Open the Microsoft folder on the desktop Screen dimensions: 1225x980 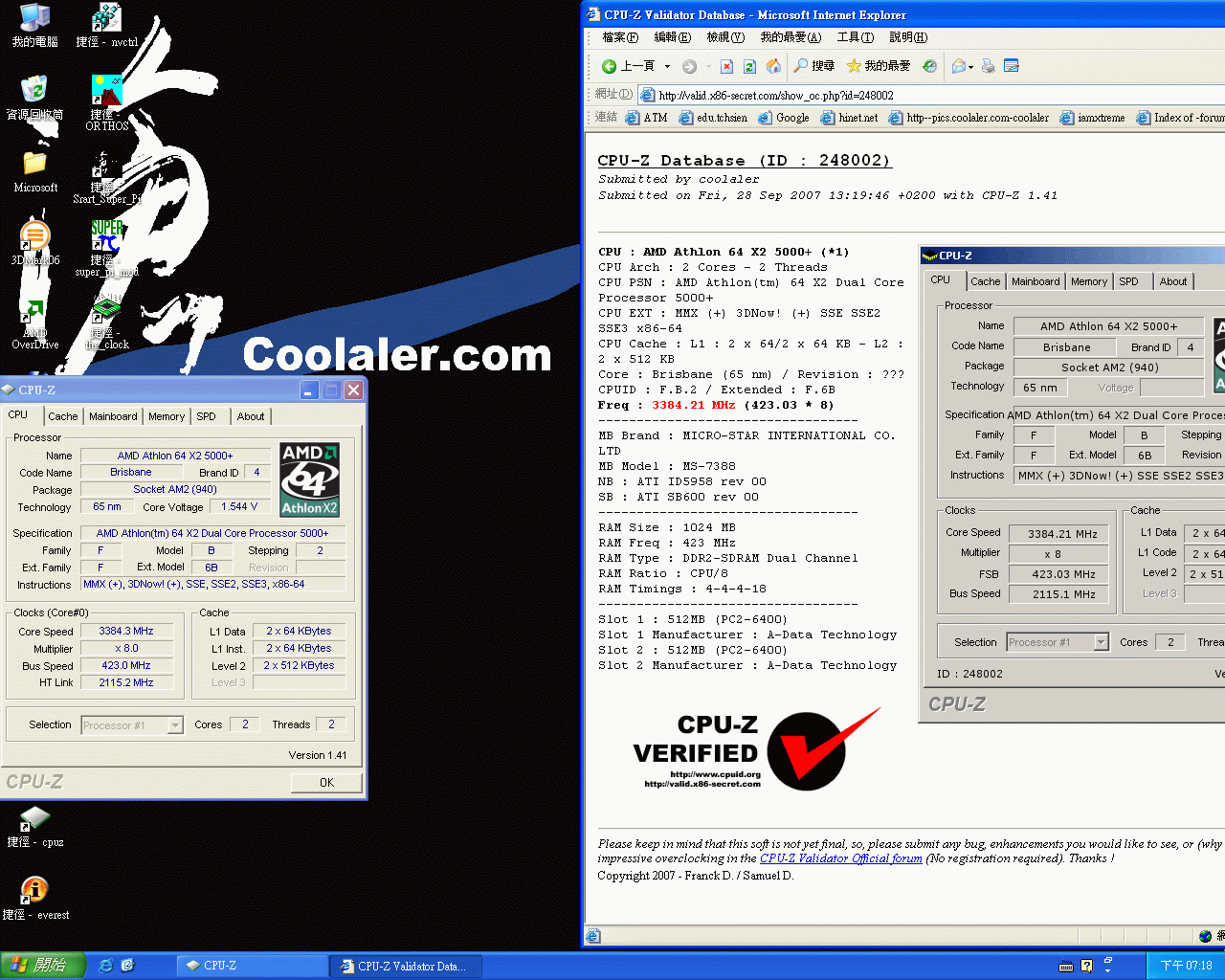coord(35,171)
